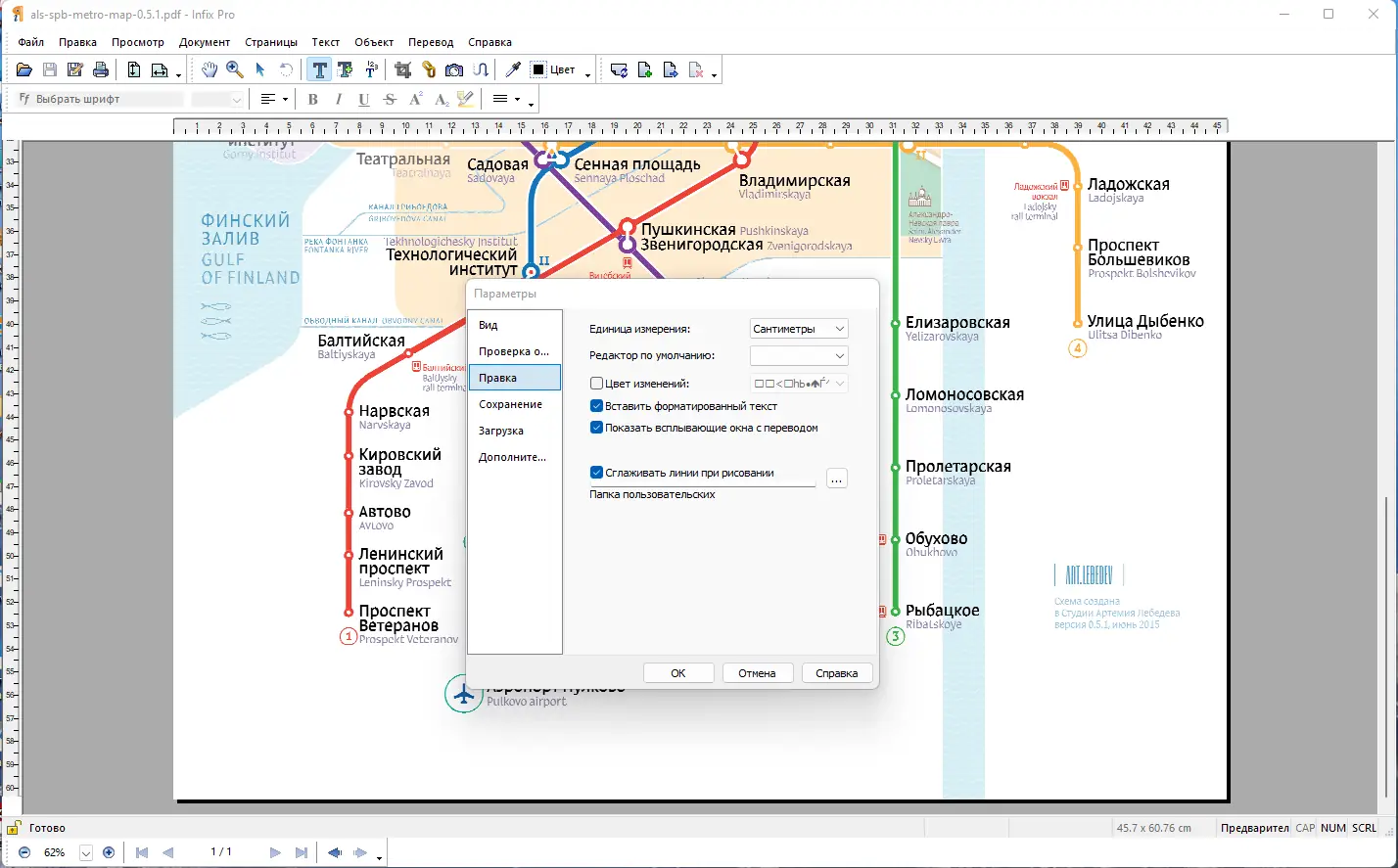Image resolution: width=1398 pixels, height=868 pixels.
Task: Open the 'Единица измерения' dropdown
Action: [x=799, y=329]
